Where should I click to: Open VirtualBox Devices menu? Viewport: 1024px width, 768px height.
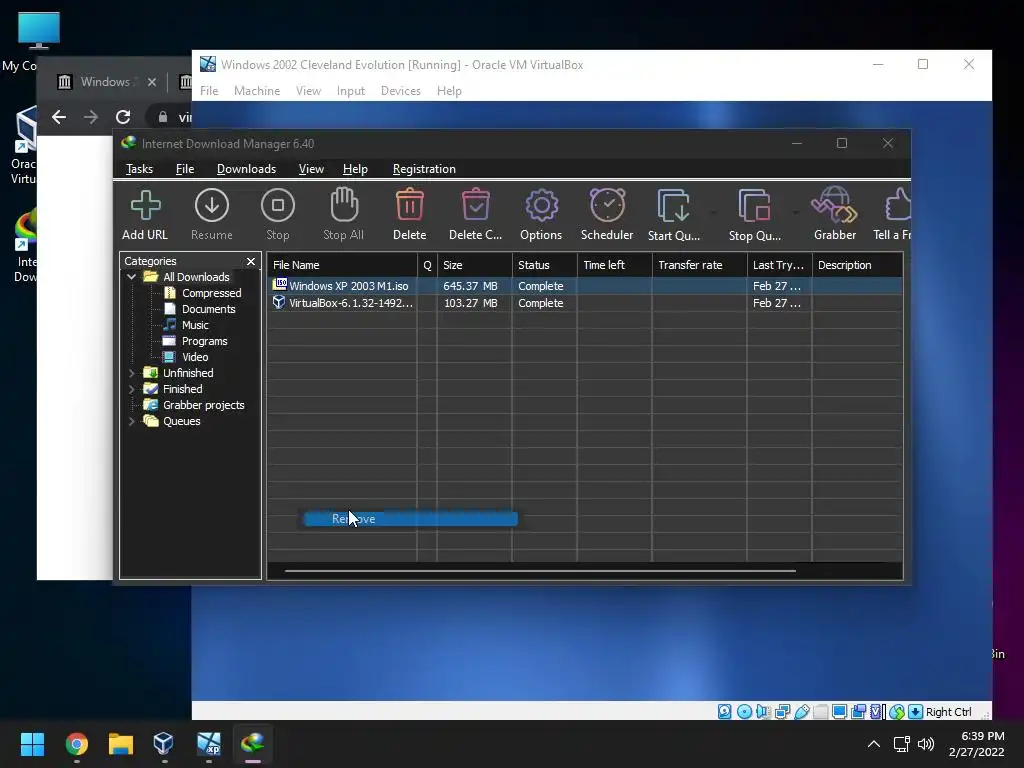pos(400,91)
